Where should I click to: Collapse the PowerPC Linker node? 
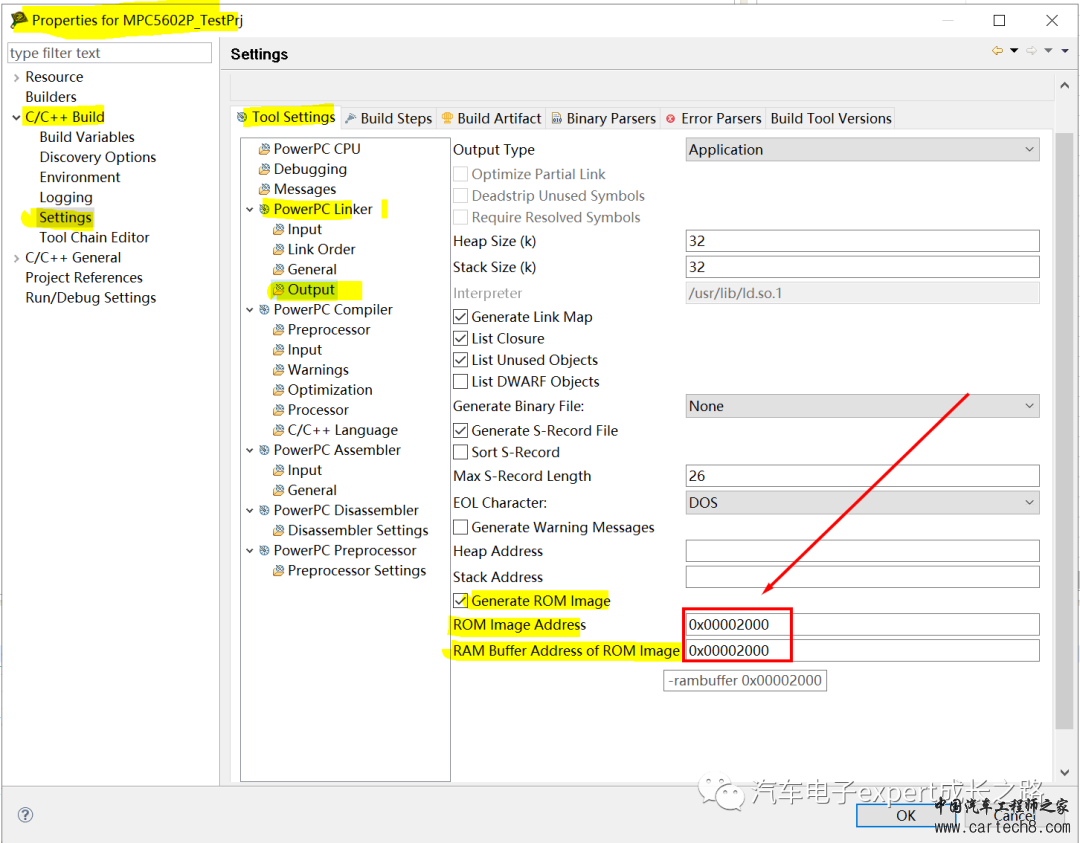pyautogui.click(x=250, y=209)
